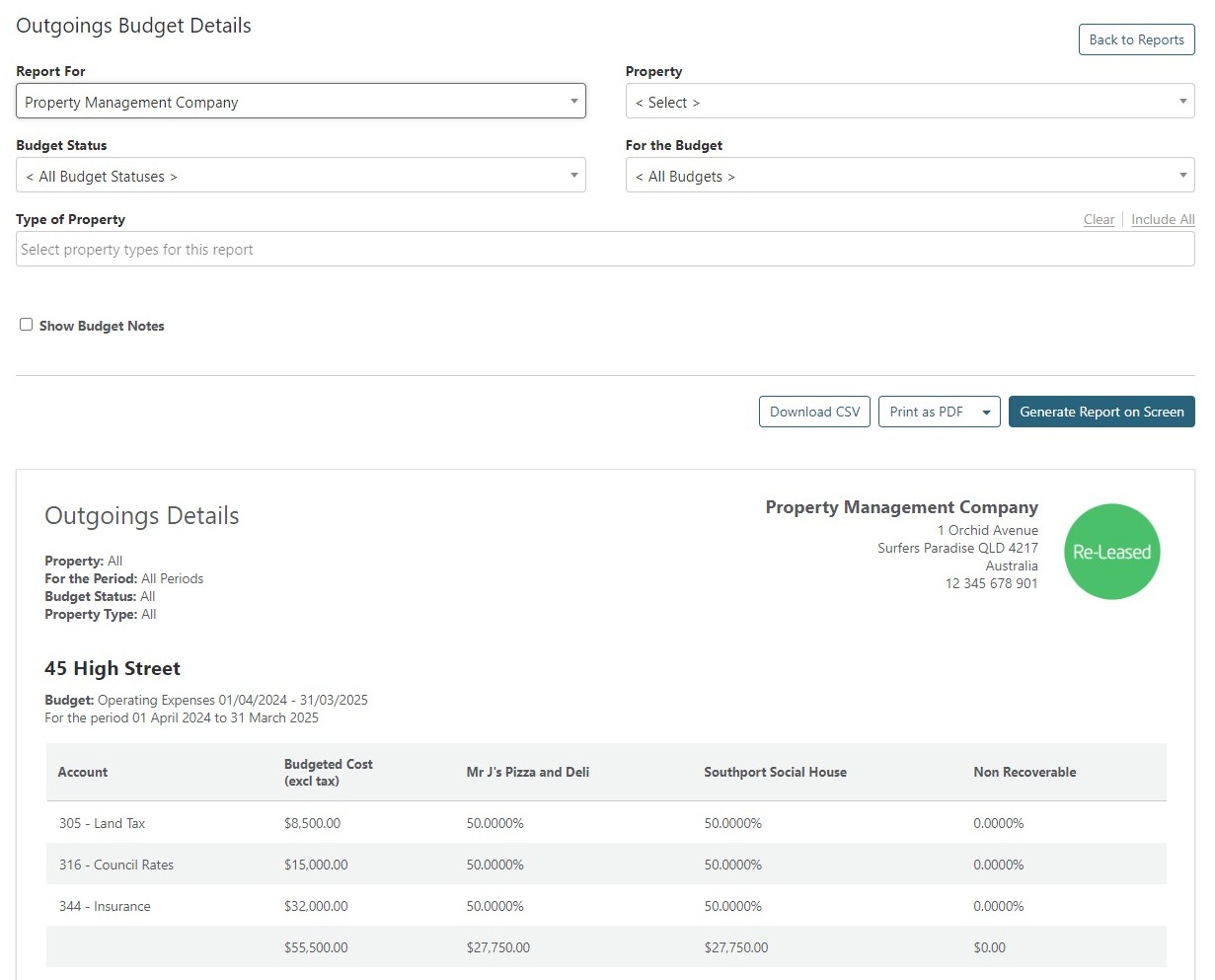Open the Report For dropdown
Viewport: 1215px width, 980px height.
click(x=301, y=102)
